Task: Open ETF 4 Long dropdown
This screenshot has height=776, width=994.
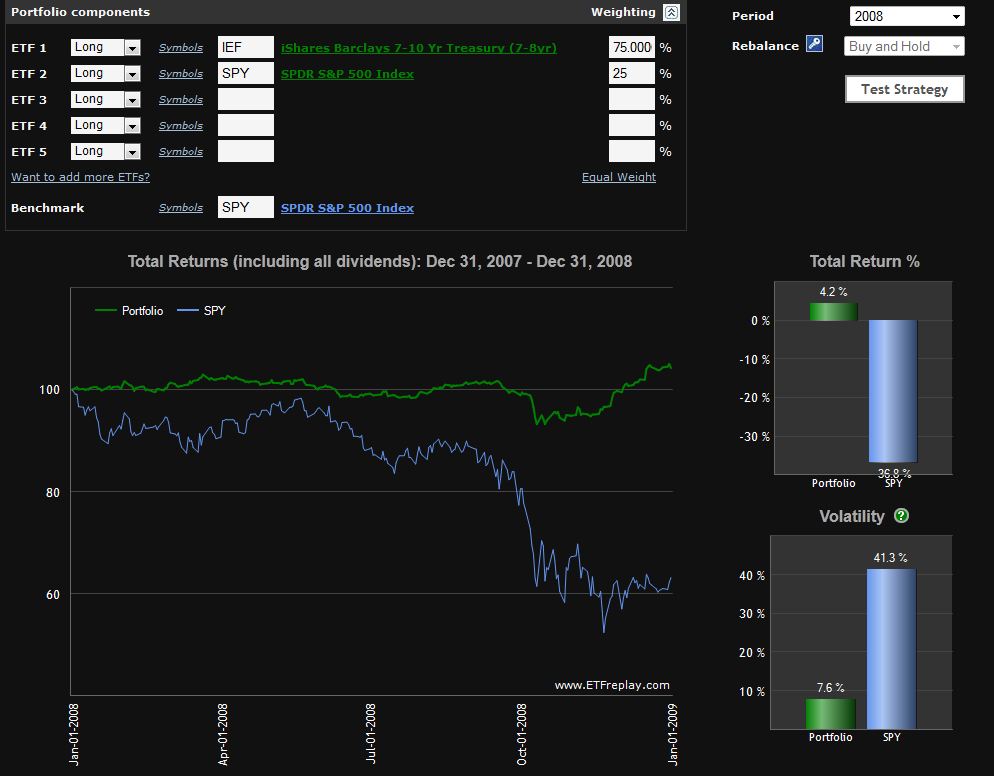Action: (x=105, y=125)
